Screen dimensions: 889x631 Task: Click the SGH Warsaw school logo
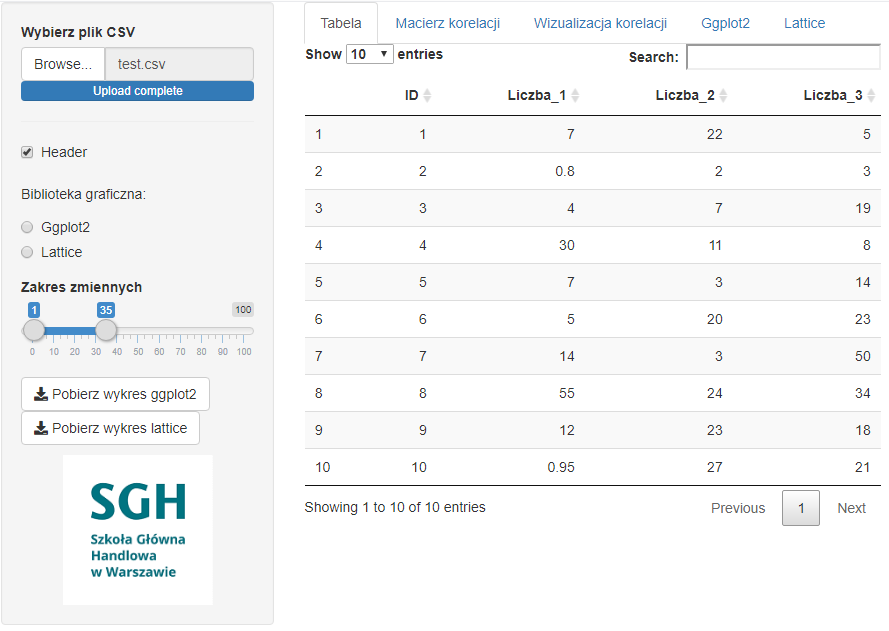138,530
